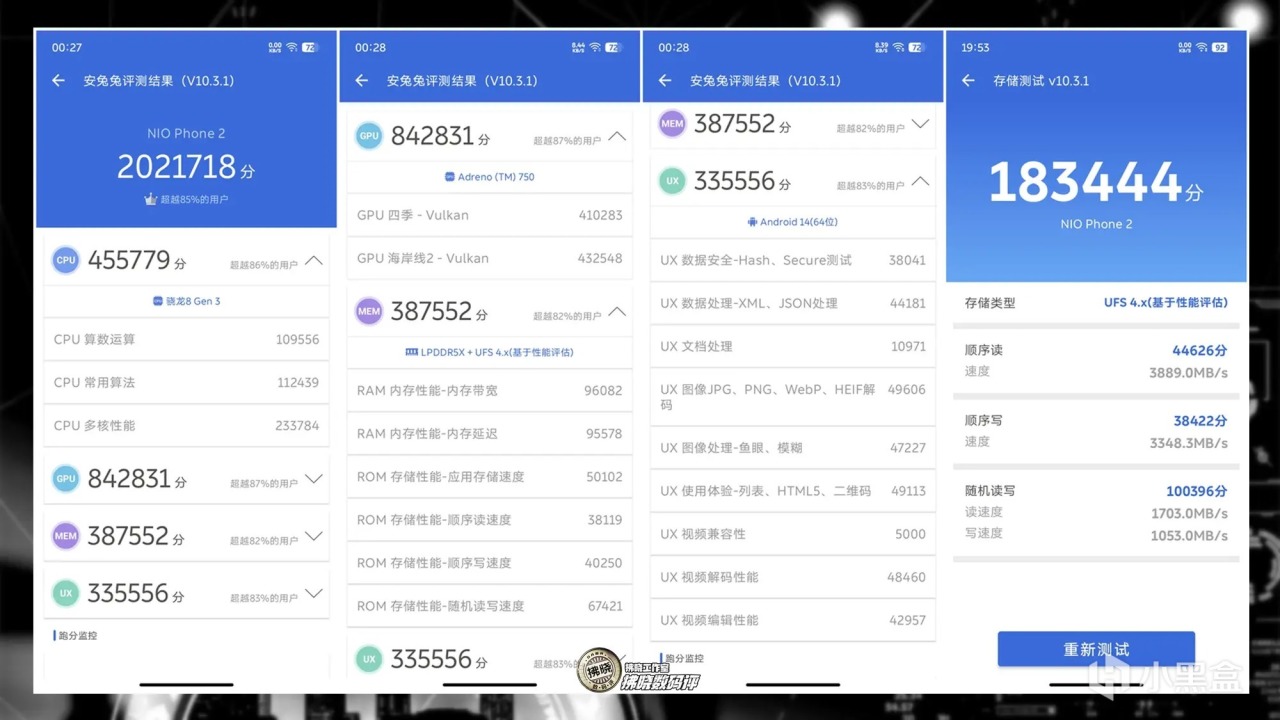
Task: Select UX 图像JPG、PNG、WebP、HEIF解码 49606 row
Action: tap(793, 397)
